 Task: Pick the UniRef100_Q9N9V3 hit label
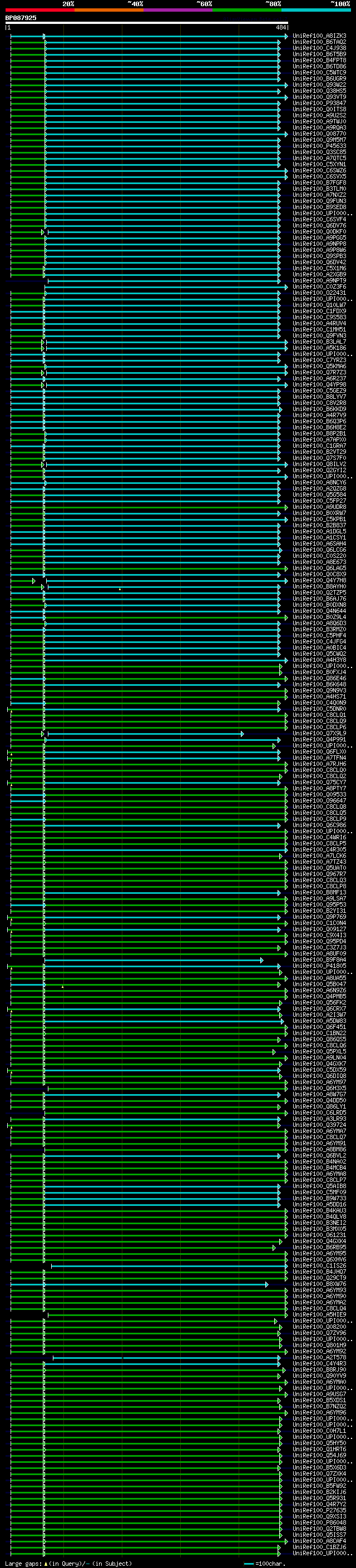(x=319, y=691)
